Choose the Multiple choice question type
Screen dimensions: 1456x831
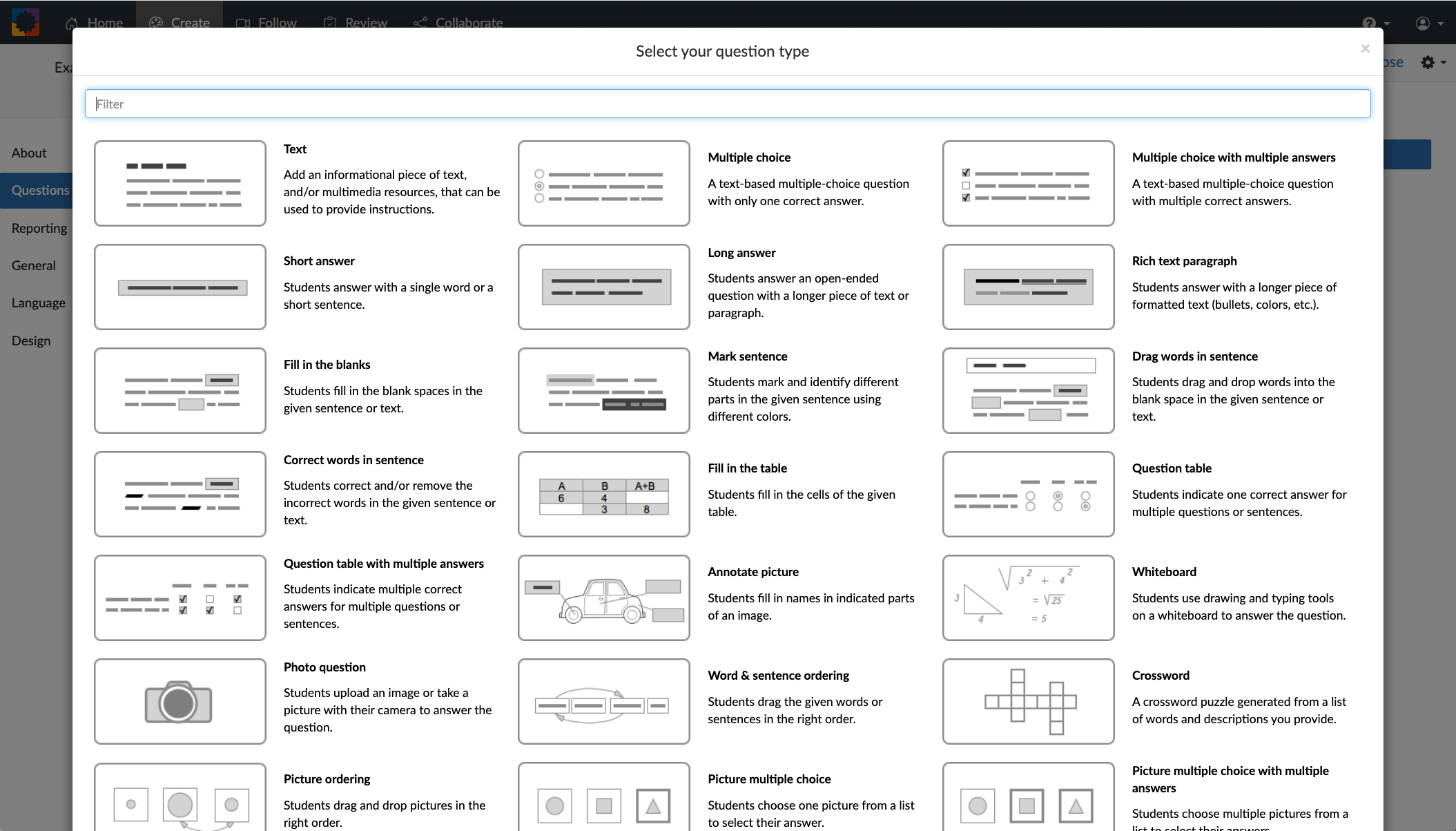pyautogui.click(x=603, y=183)
